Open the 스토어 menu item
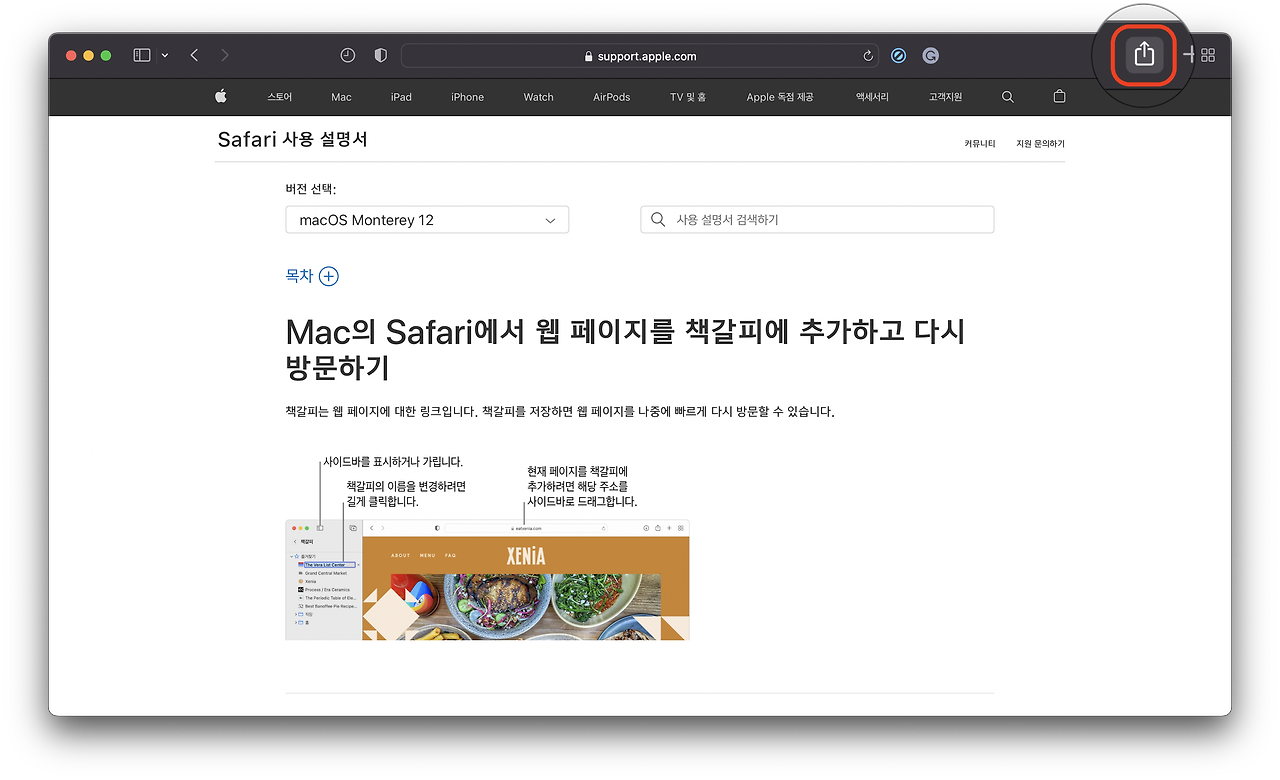The height and width of the screenshot is (780, 1280). click(280, 97)
